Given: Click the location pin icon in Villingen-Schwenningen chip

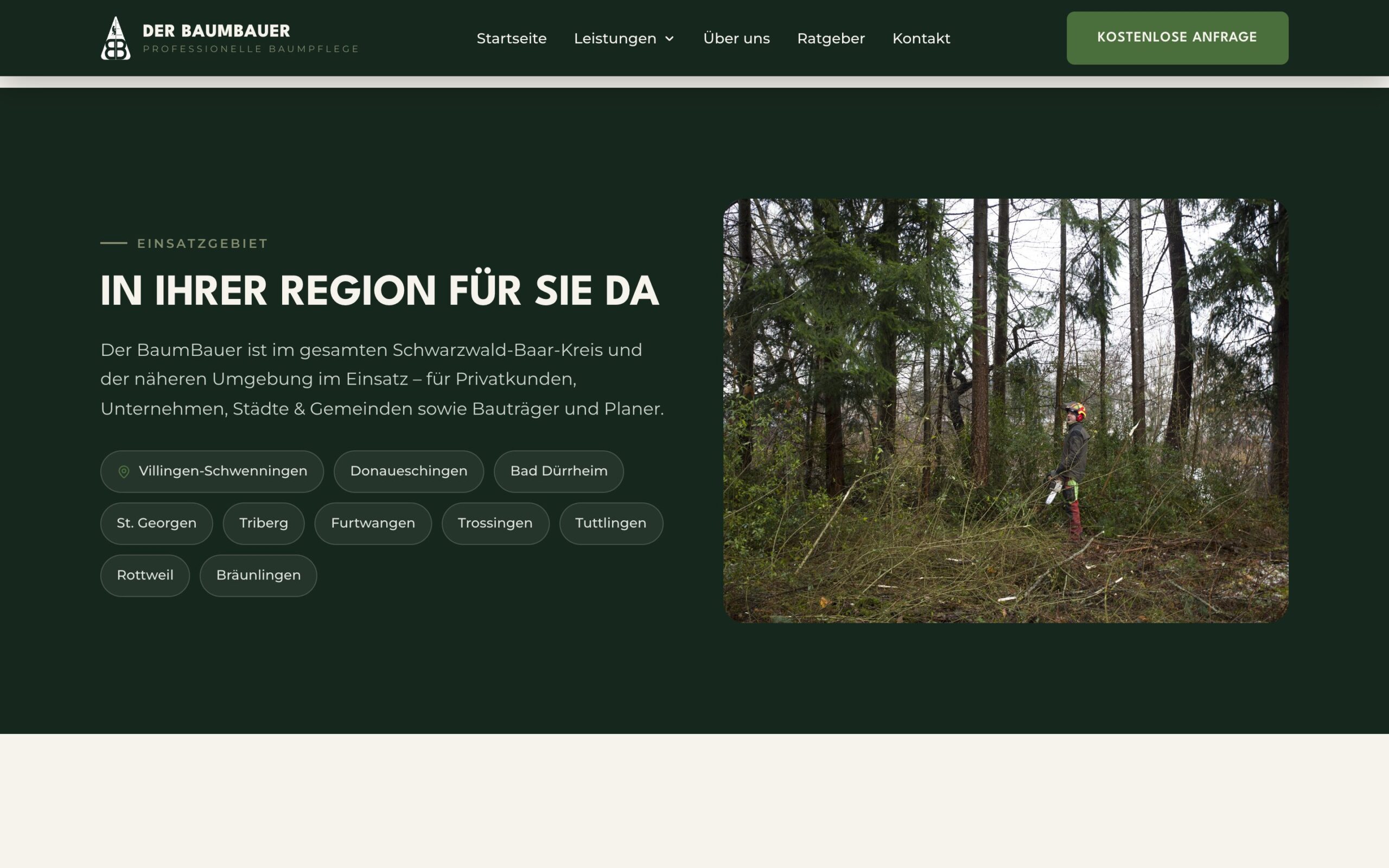Looking at the screenshot, I should 123,471.
